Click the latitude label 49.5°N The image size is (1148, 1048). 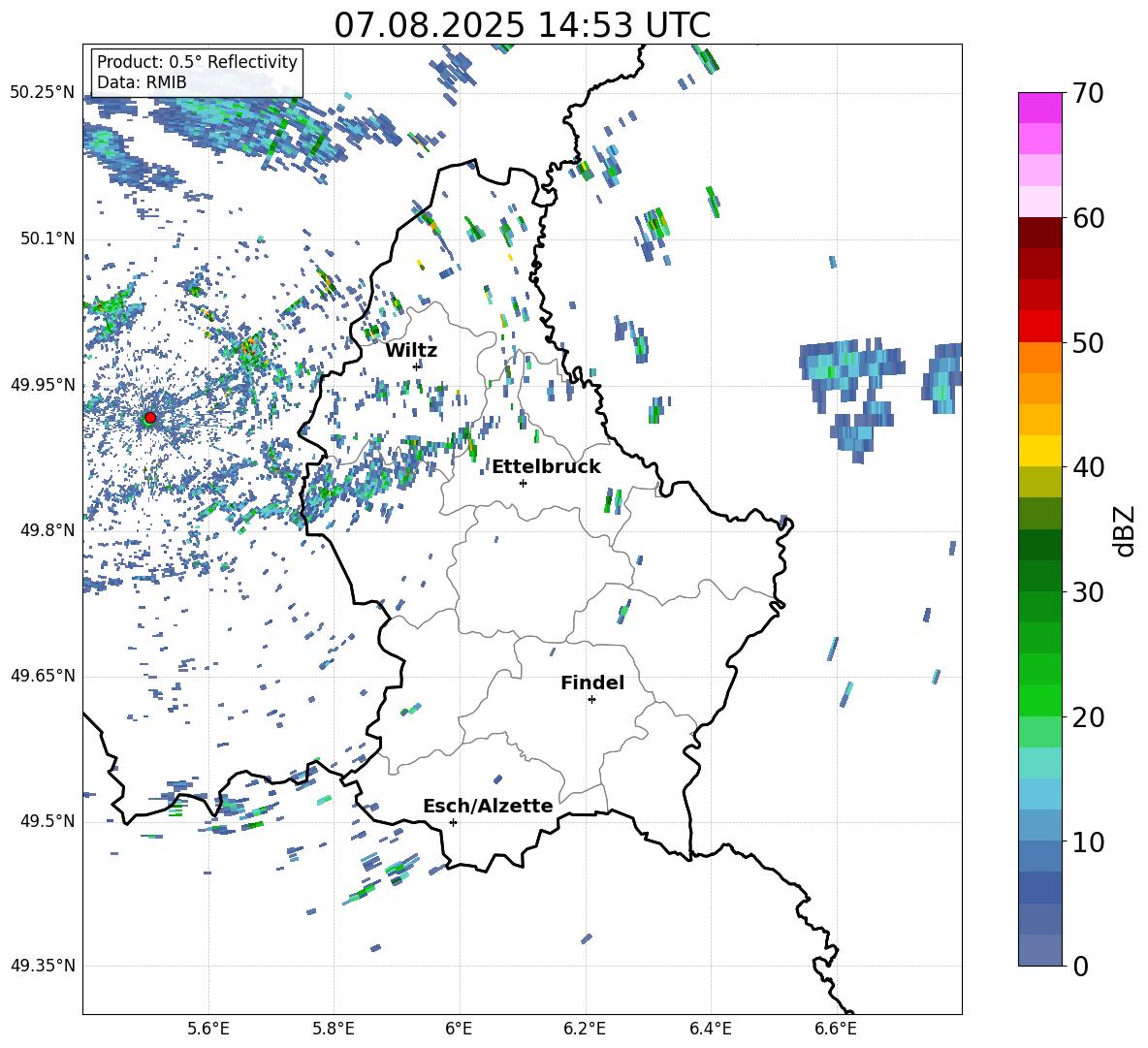(x=47, y=821)
